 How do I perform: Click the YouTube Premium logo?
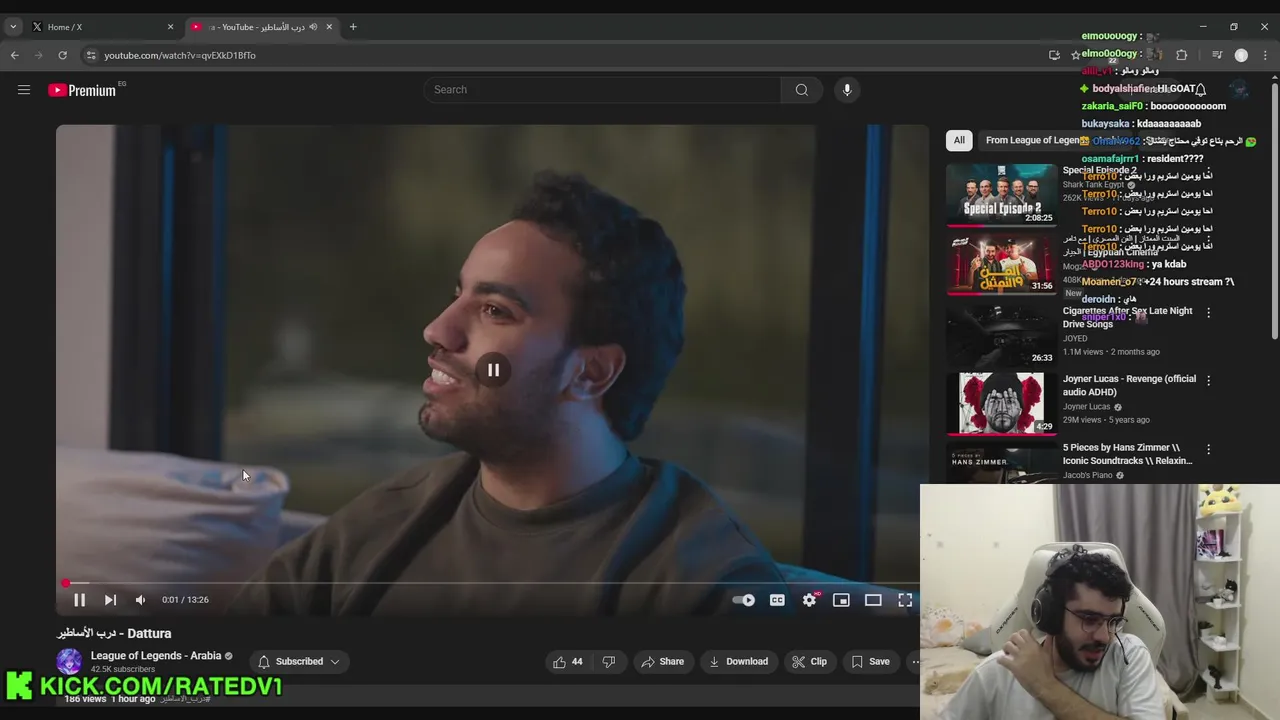[82, 90]
